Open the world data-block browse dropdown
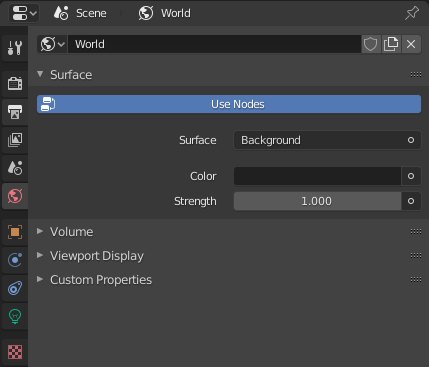The height and width of the screenshot is (367, 429). (x=52, y=44)
